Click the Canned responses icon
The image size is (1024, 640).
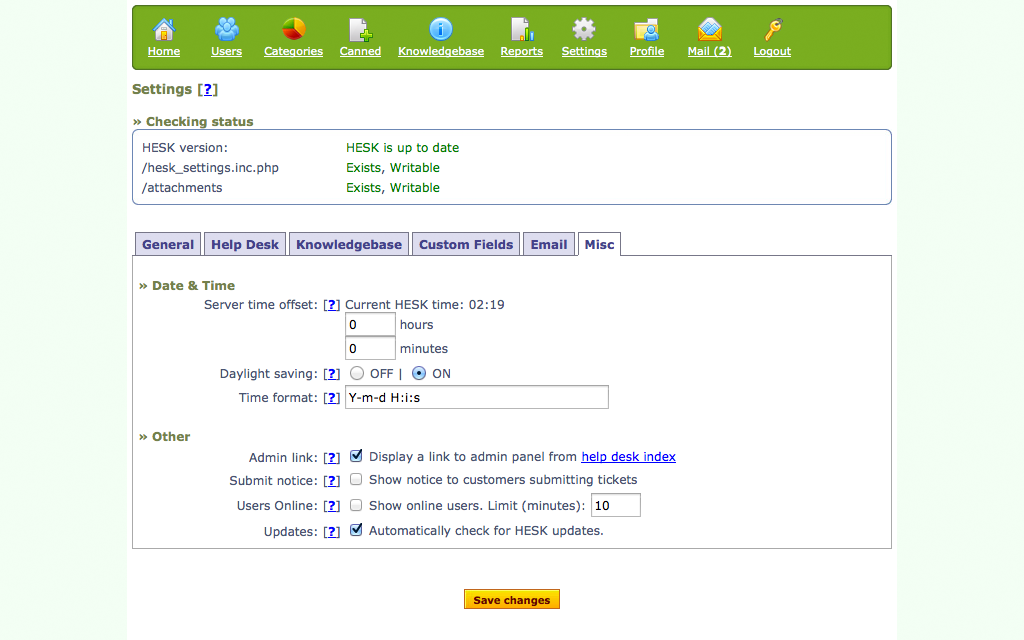[x=360, y=30]
